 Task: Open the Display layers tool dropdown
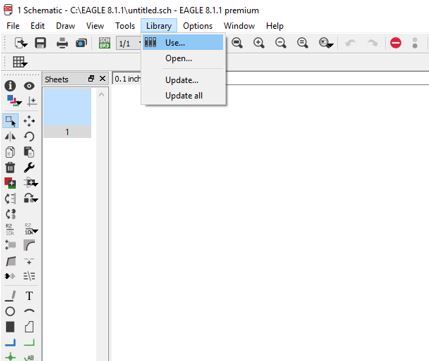pyautogui.click(x=14, y=101)
